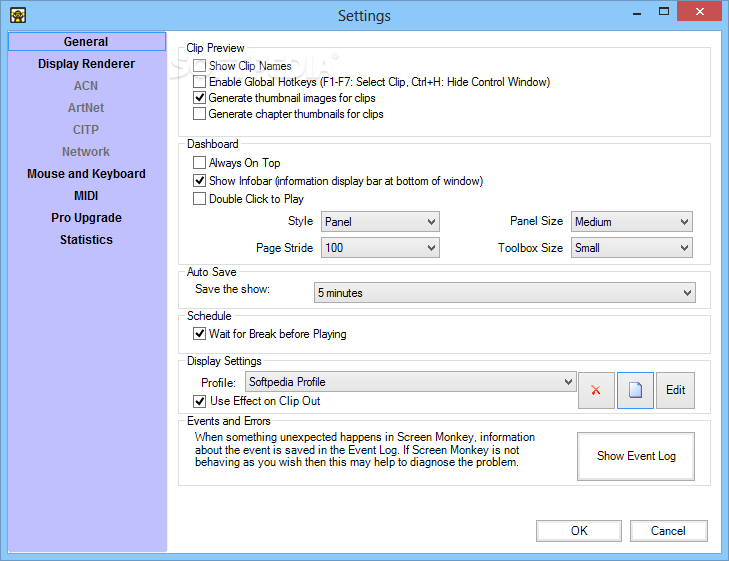The width and height of the screenshot is (729, 561).
Task: Expand the Toolbox Size dropdown
Action: point(632,248)
